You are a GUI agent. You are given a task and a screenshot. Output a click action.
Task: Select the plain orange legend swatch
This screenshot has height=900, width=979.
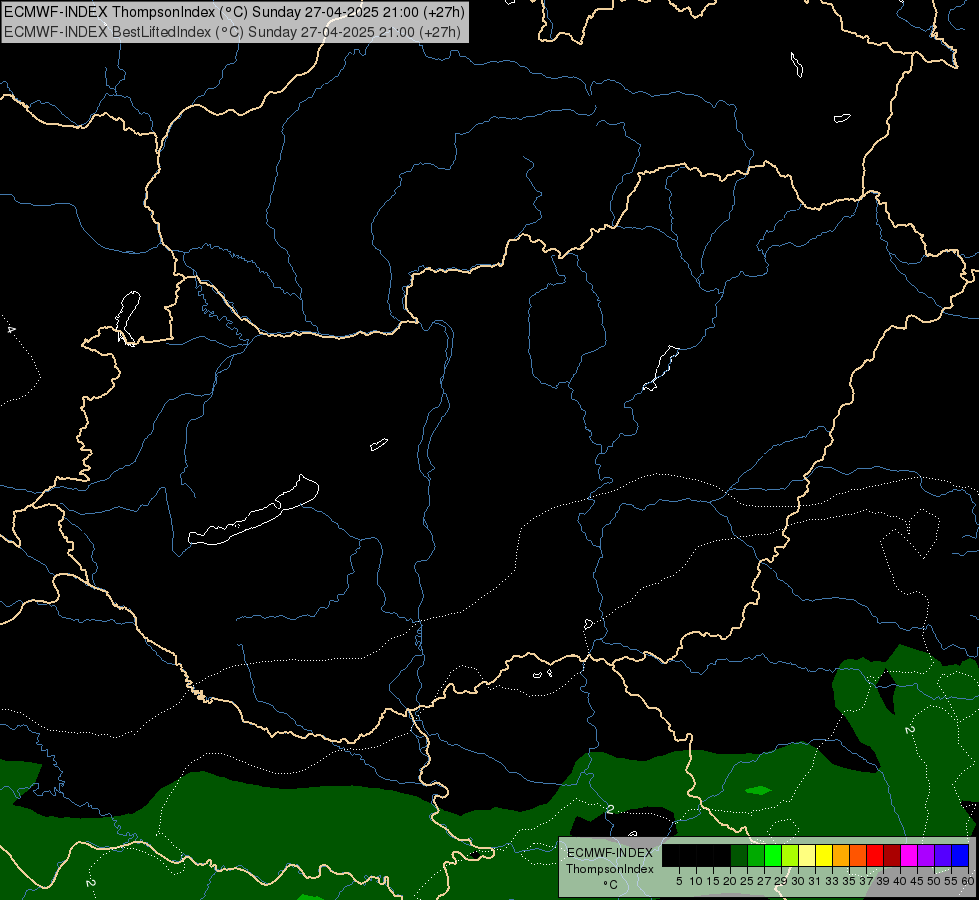pyautogui.click(x=841, y=855)
